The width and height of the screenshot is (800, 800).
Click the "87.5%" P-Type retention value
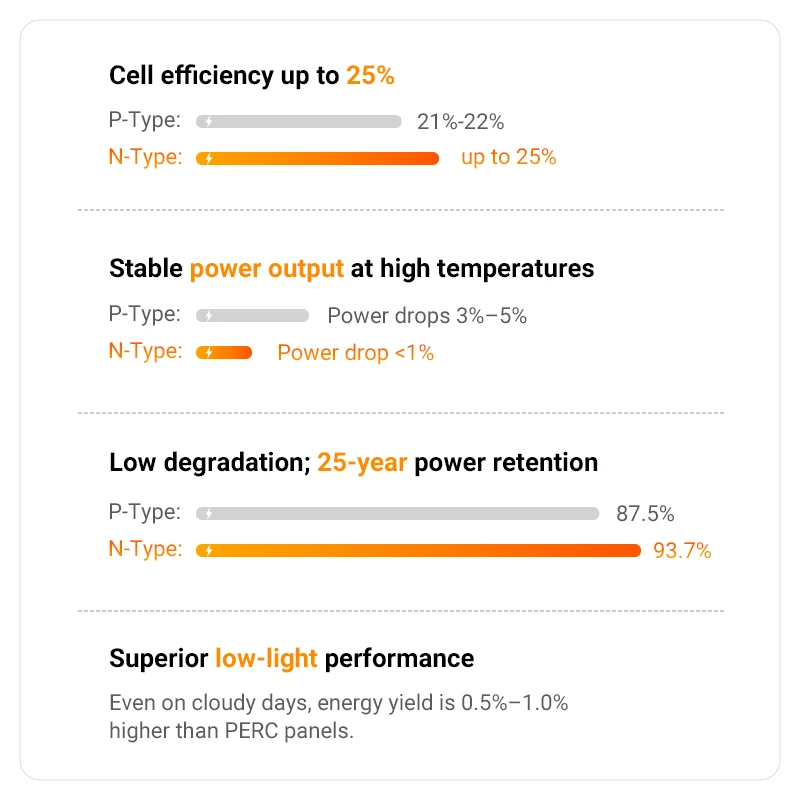tap(645, 514)
